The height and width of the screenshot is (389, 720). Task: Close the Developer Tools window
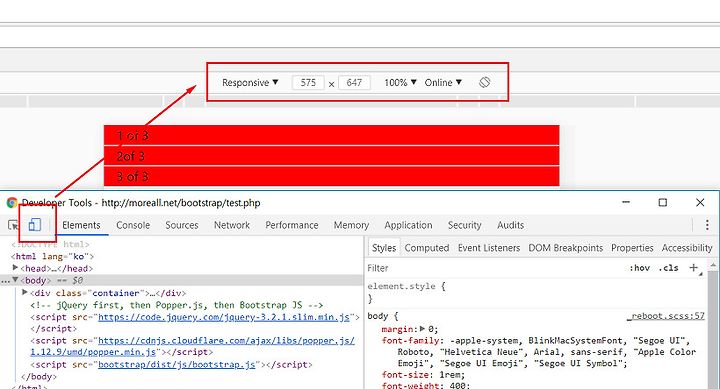(x=700, y=202)
